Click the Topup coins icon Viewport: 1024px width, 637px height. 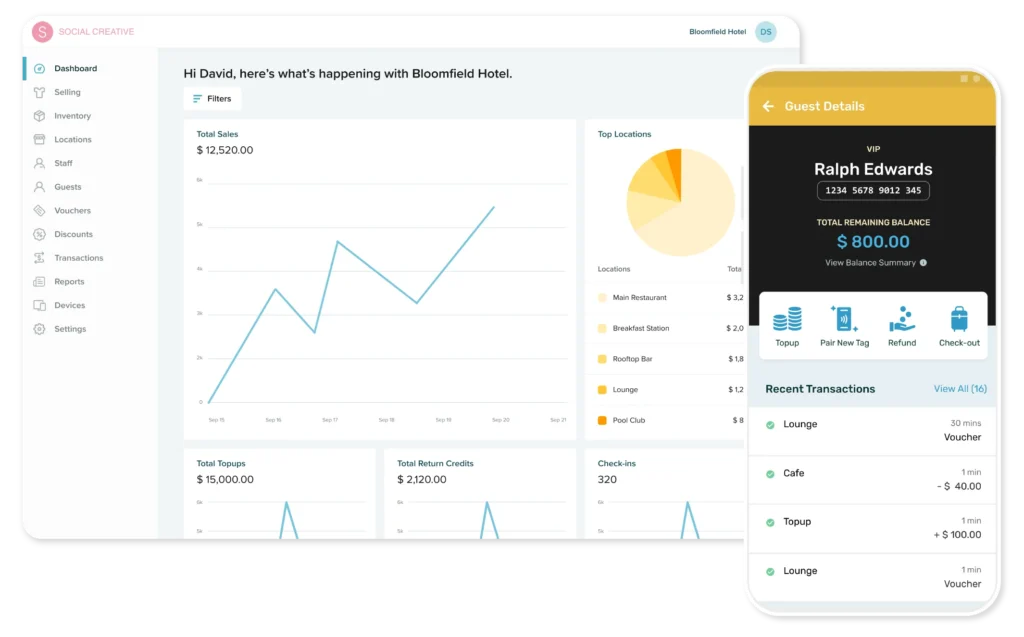click(787, 320)
